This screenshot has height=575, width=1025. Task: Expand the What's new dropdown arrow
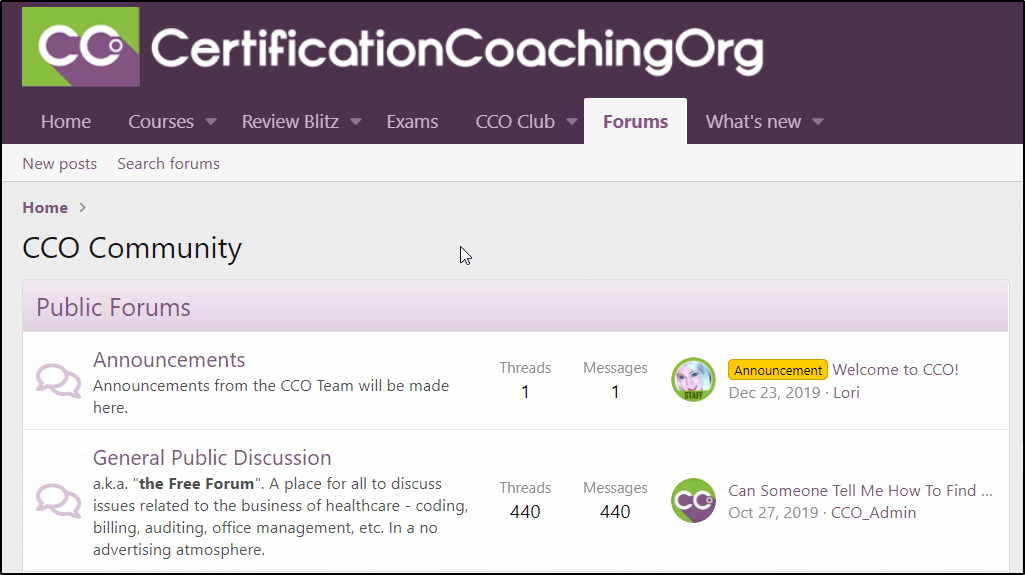(x=818, y=122)
